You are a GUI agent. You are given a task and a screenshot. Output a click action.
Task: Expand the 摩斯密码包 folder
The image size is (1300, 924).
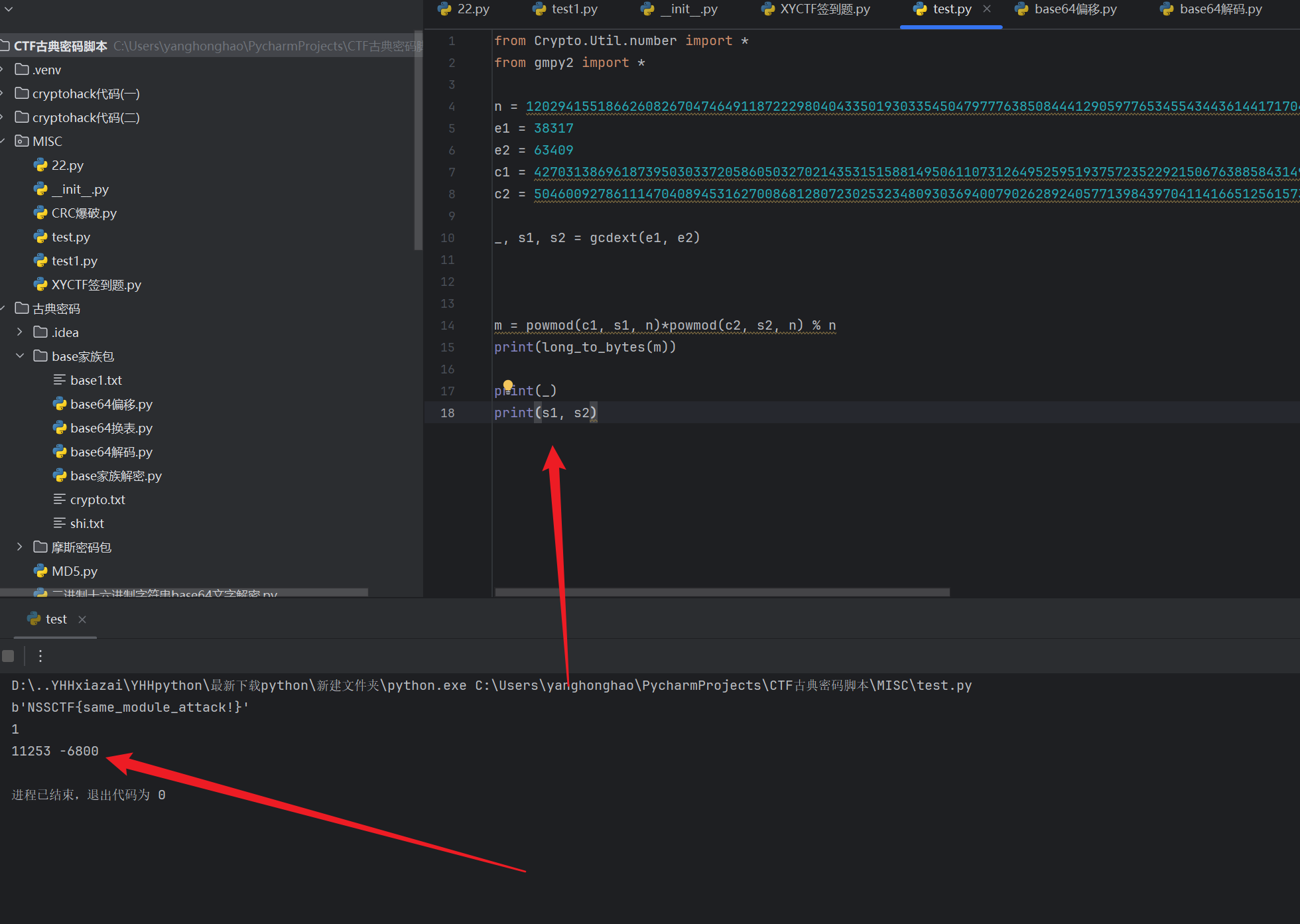click(19, 547)
